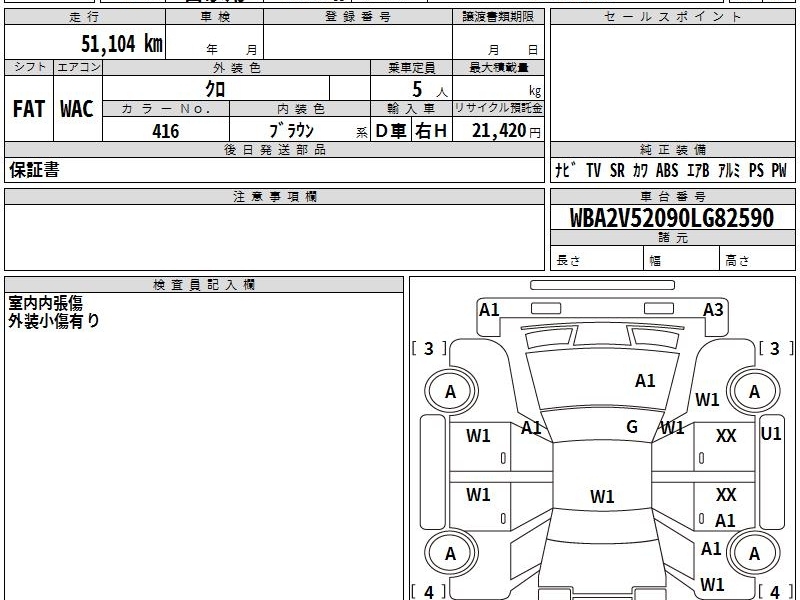Select the 車検 header cell
The width and height of the screenshot is (800, 600).
click(215, 17)
